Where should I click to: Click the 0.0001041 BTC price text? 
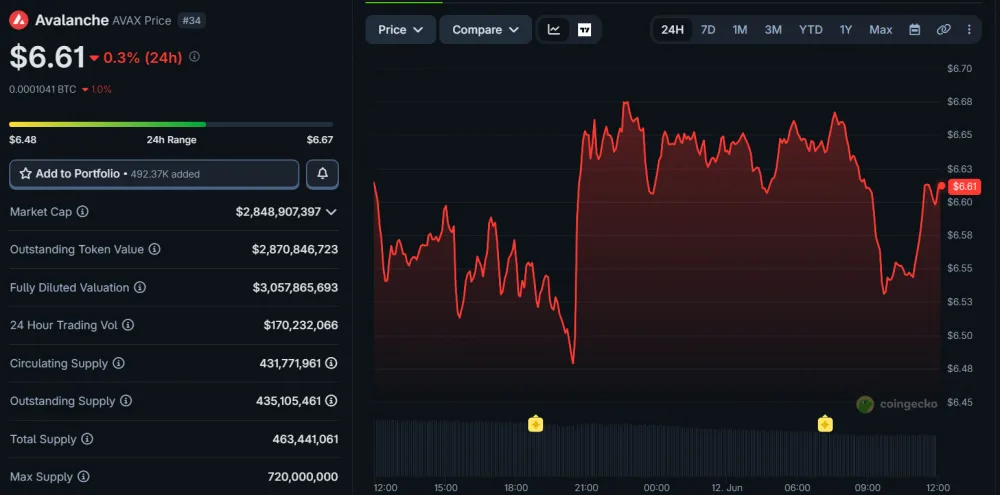pyautogui.click(x=43, y=89)
